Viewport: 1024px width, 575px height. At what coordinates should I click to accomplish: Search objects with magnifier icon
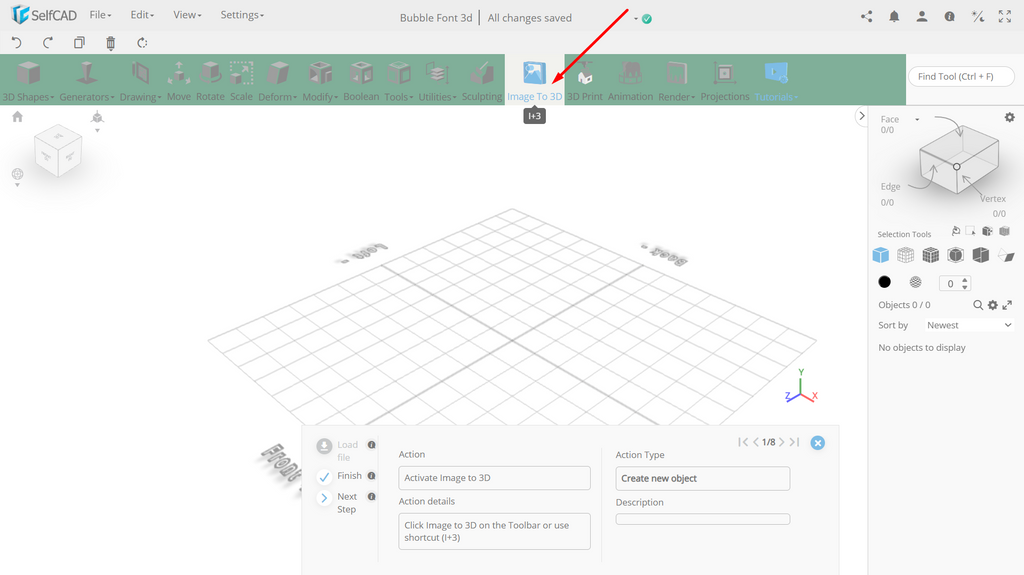tap(978, 305)
